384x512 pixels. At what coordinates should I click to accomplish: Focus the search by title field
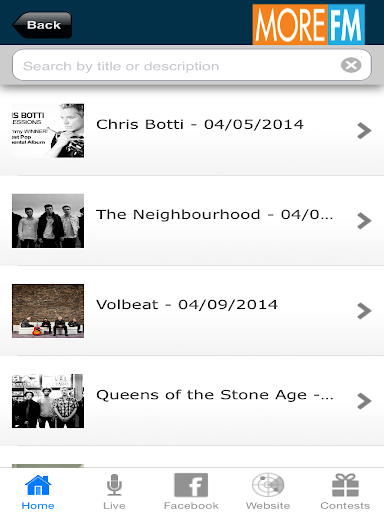192,65
